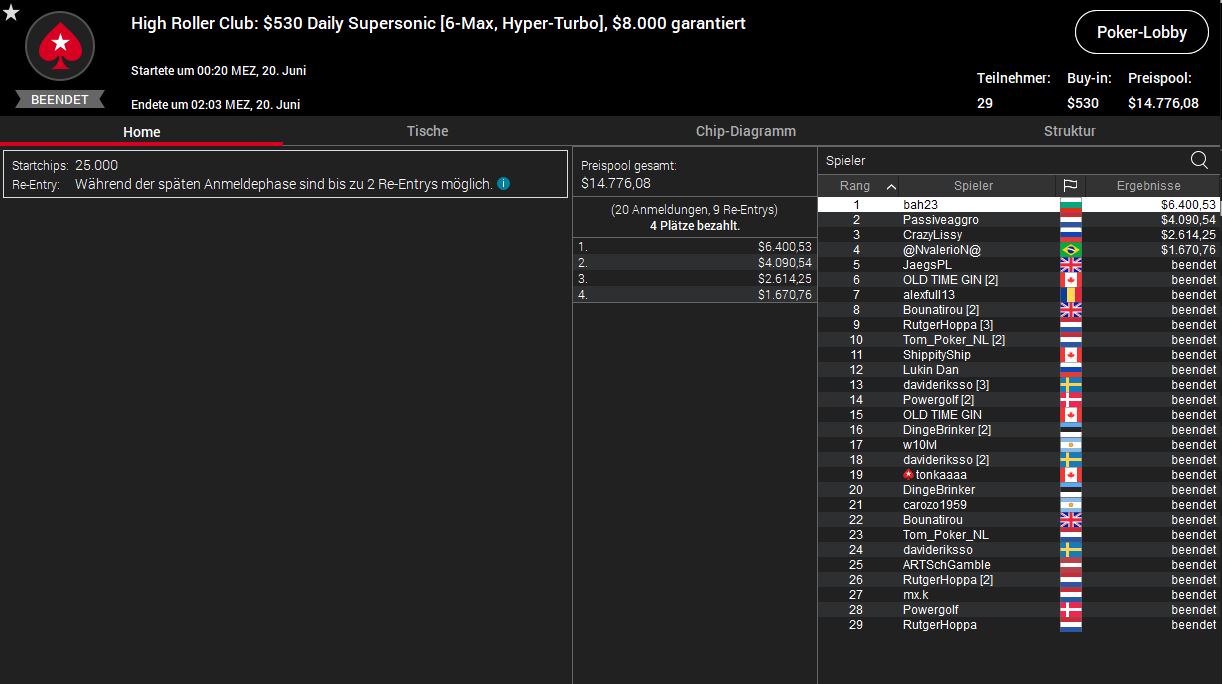The height and width of the screenshot is (684, 1222).
Task: Select first place payout row $6.400,53
Action: (x=694, y=246)
